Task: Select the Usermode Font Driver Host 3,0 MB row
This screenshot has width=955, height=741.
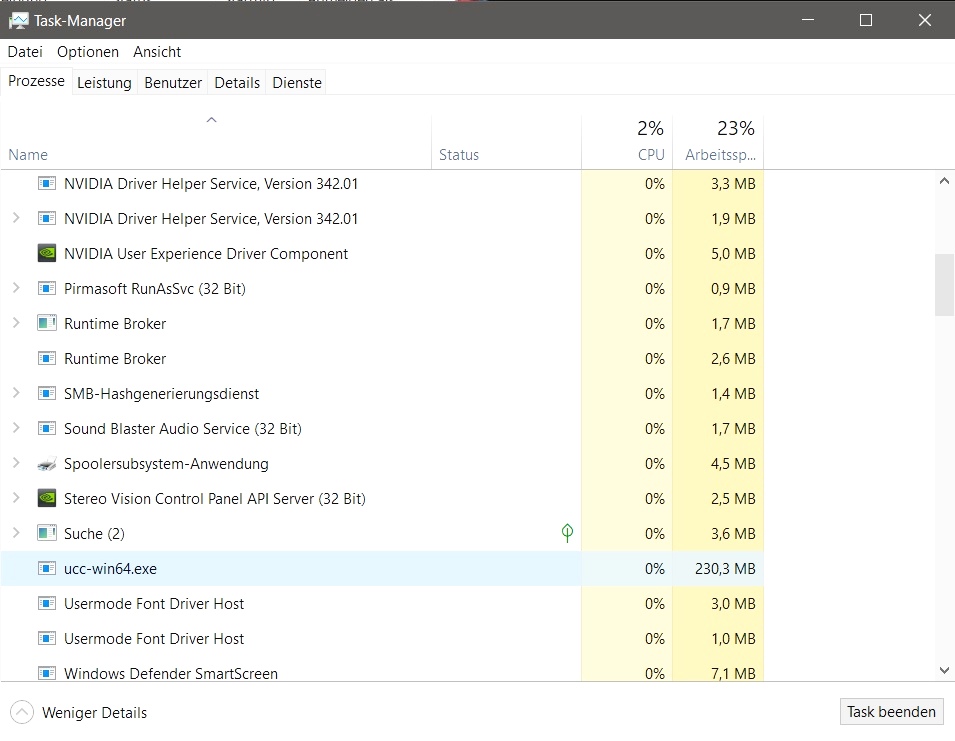Action: pyautogui.click(x=382, y=603)
